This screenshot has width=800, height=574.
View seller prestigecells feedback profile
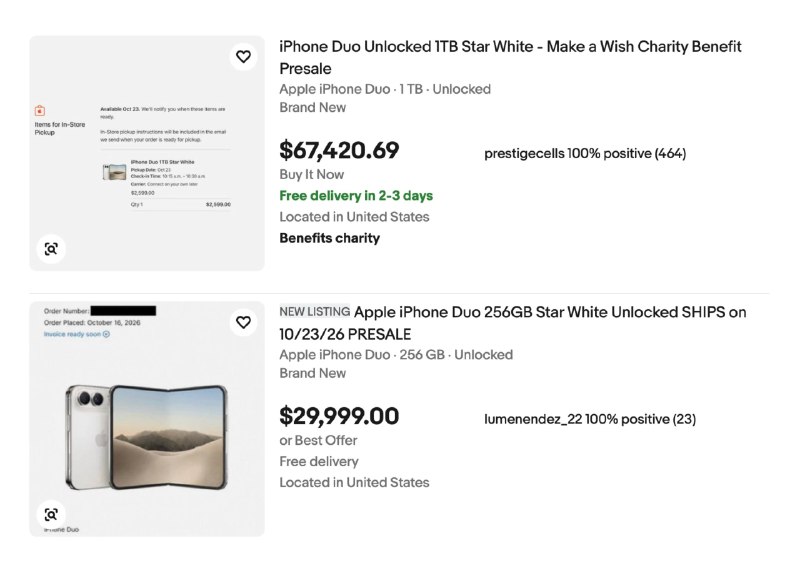[x=585, y=154]
